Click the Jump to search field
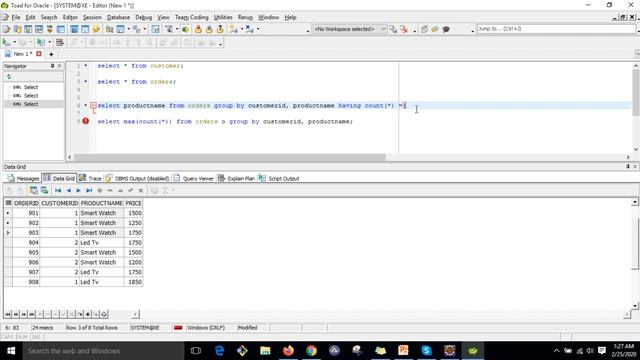 coord(556,29)
